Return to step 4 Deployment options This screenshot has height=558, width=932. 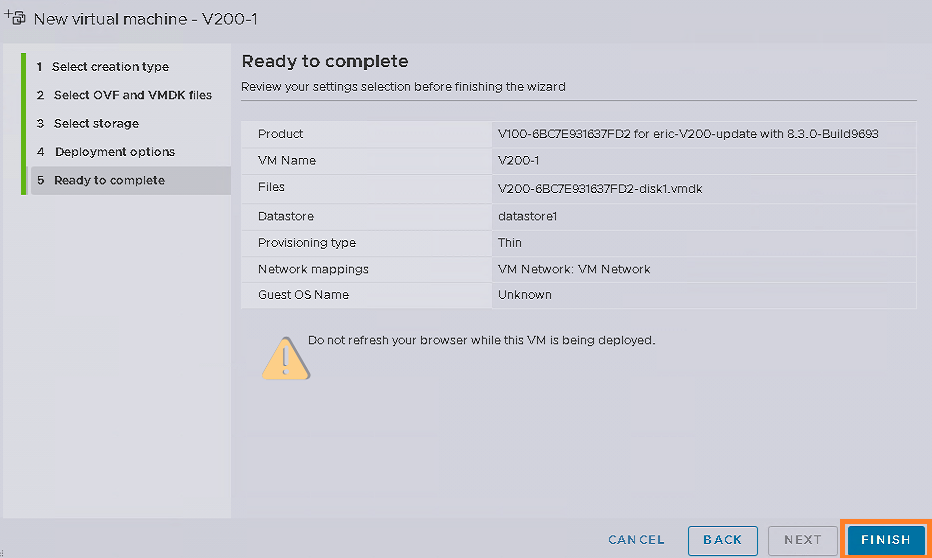(x=106, y=152)
